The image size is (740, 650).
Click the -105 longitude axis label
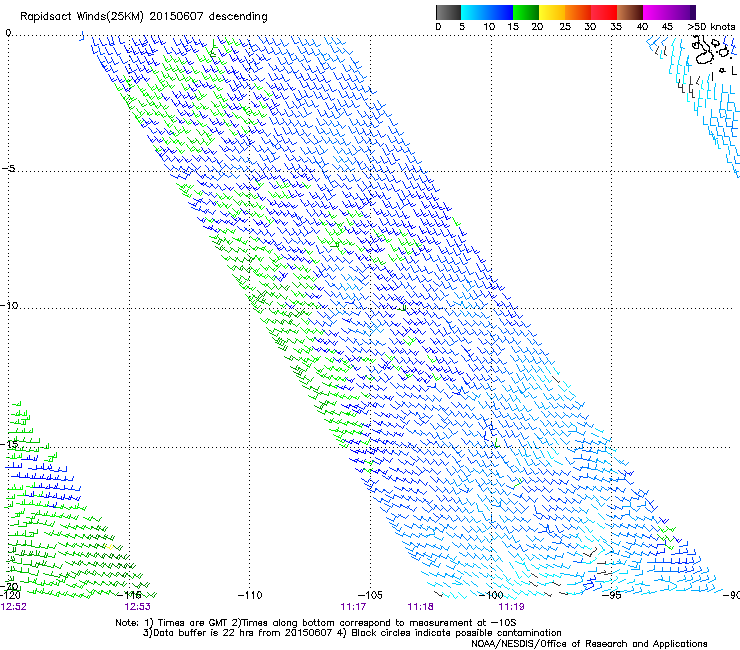370,595
